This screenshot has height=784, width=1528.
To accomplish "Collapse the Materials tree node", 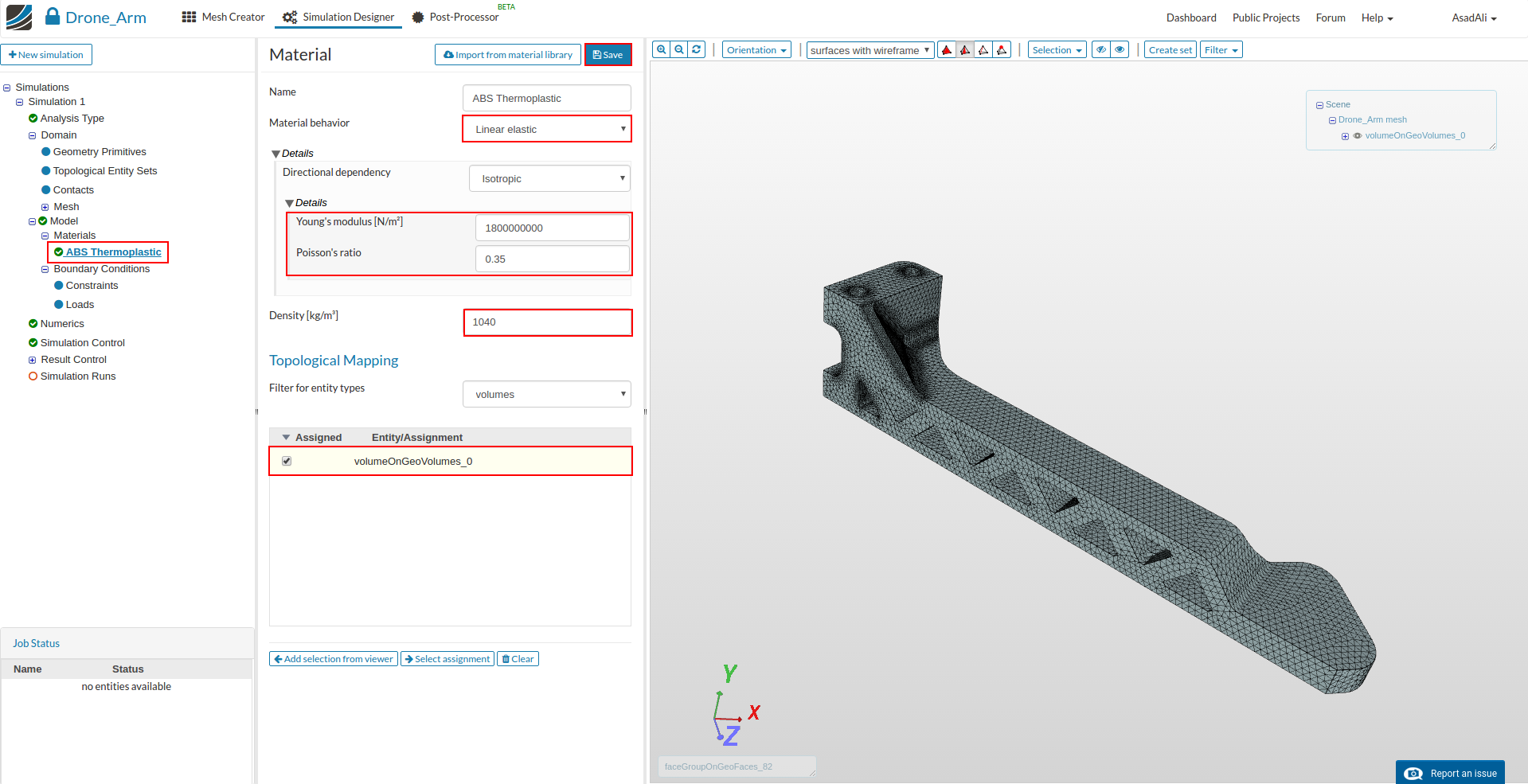I will [x=45, y=236].
